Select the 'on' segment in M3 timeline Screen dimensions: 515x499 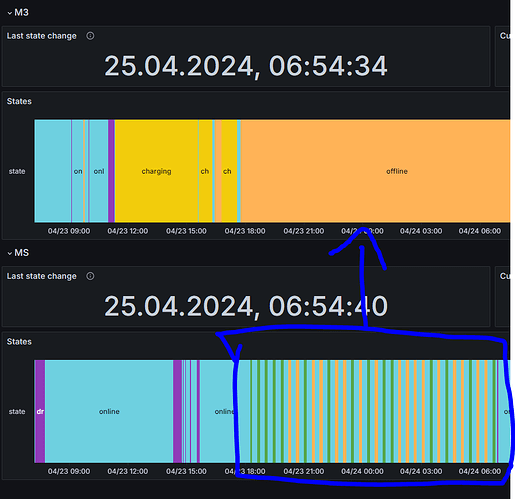pyautogui.click(x=78, y=171)
